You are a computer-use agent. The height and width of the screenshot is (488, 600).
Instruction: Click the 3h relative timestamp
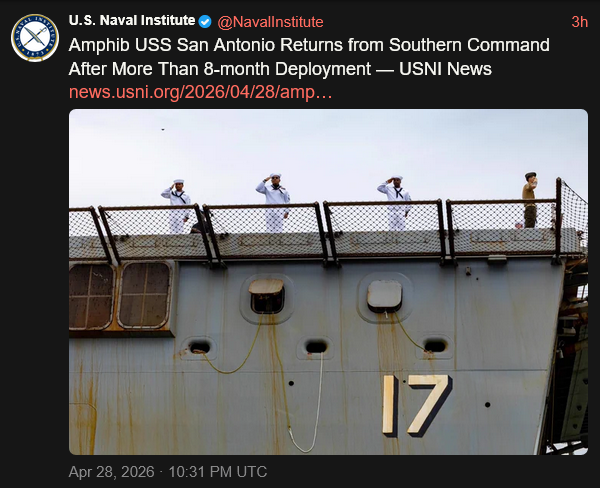(x=579, y=22)
